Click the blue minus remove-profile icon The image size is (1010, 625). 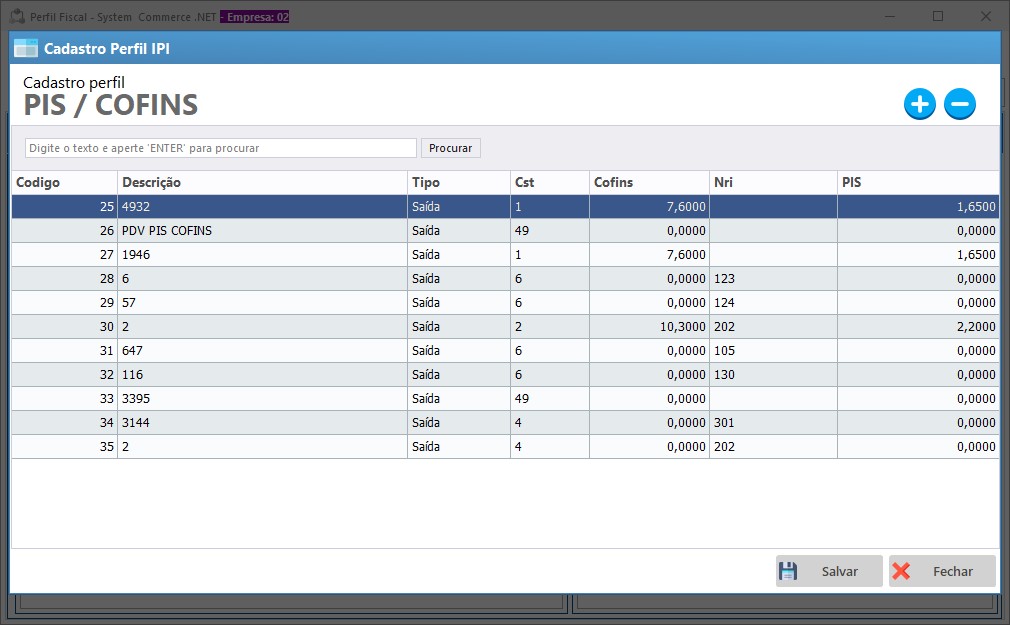tap(959, 104)
